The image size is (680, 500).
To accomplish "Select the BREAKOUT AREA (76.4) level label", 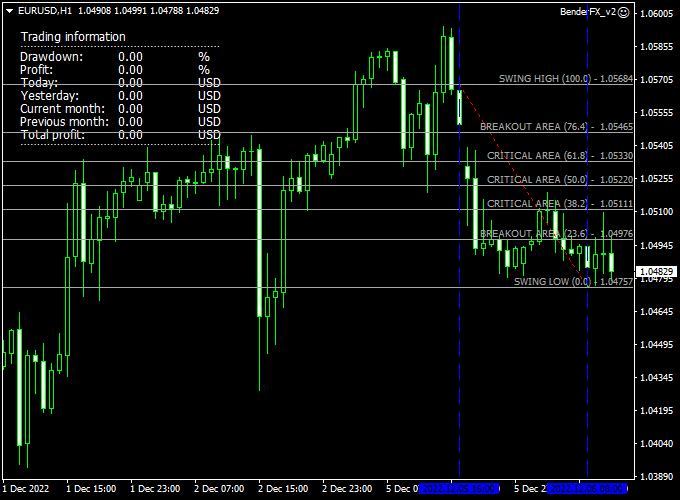I will pos(556,128).
